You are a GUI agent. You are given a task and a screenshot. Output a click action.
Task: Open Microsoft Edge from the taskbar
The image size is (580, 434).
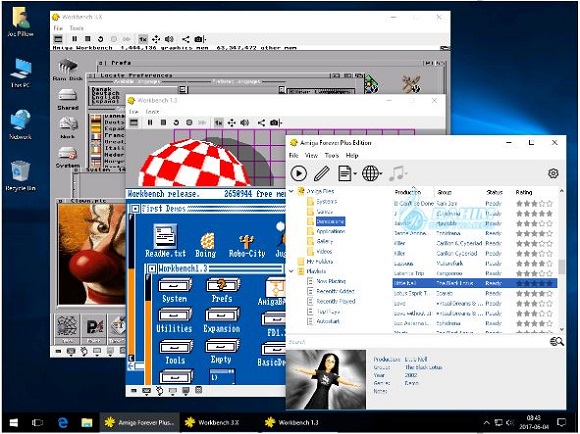pyautogui.click(x=63, y=422)
